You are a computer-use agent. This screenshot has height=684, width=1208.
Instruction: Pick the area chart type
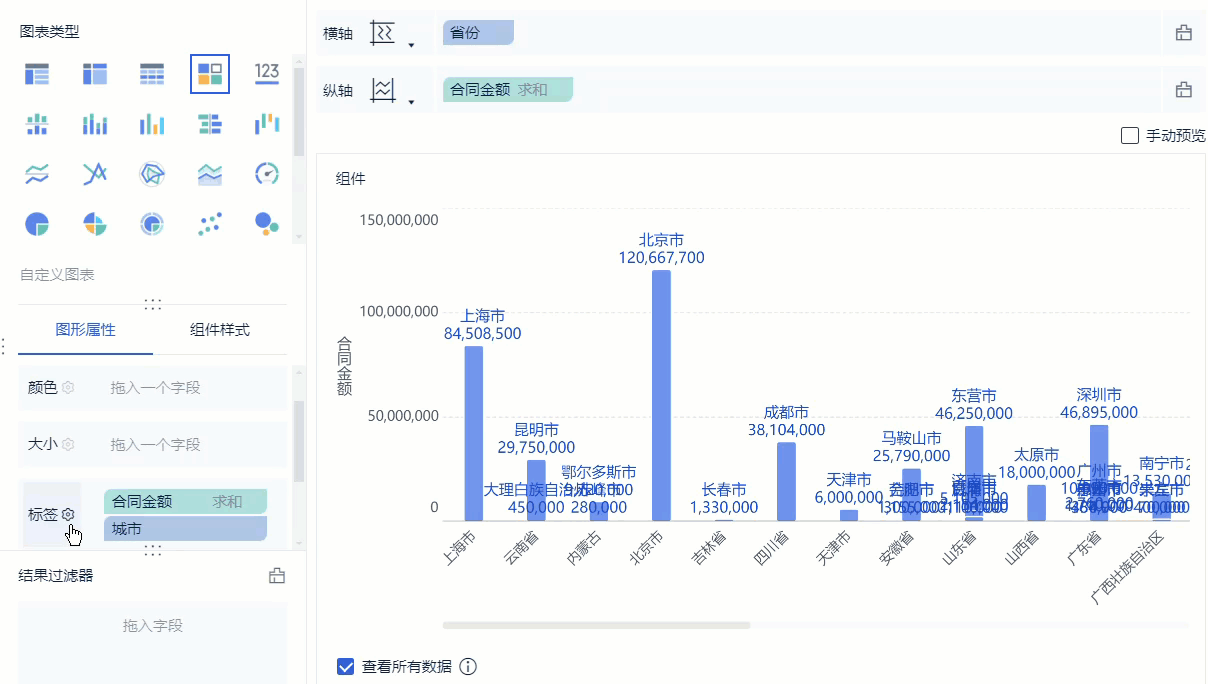pos(209,173)
